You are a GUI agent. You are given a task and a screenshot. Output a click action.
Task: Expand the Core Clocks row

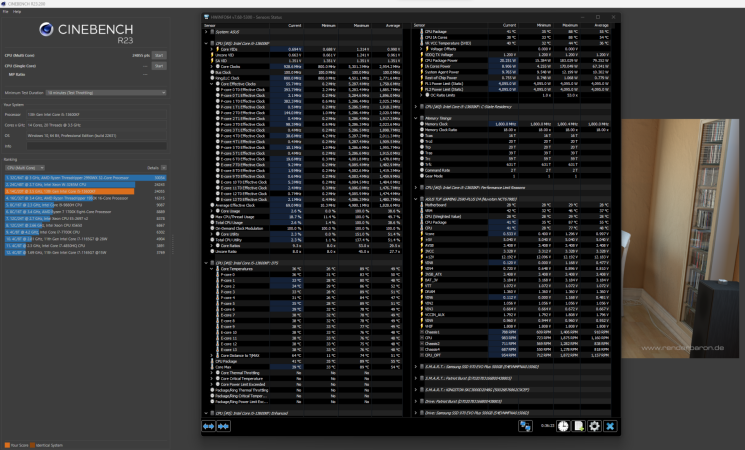(x=212, y=67)
